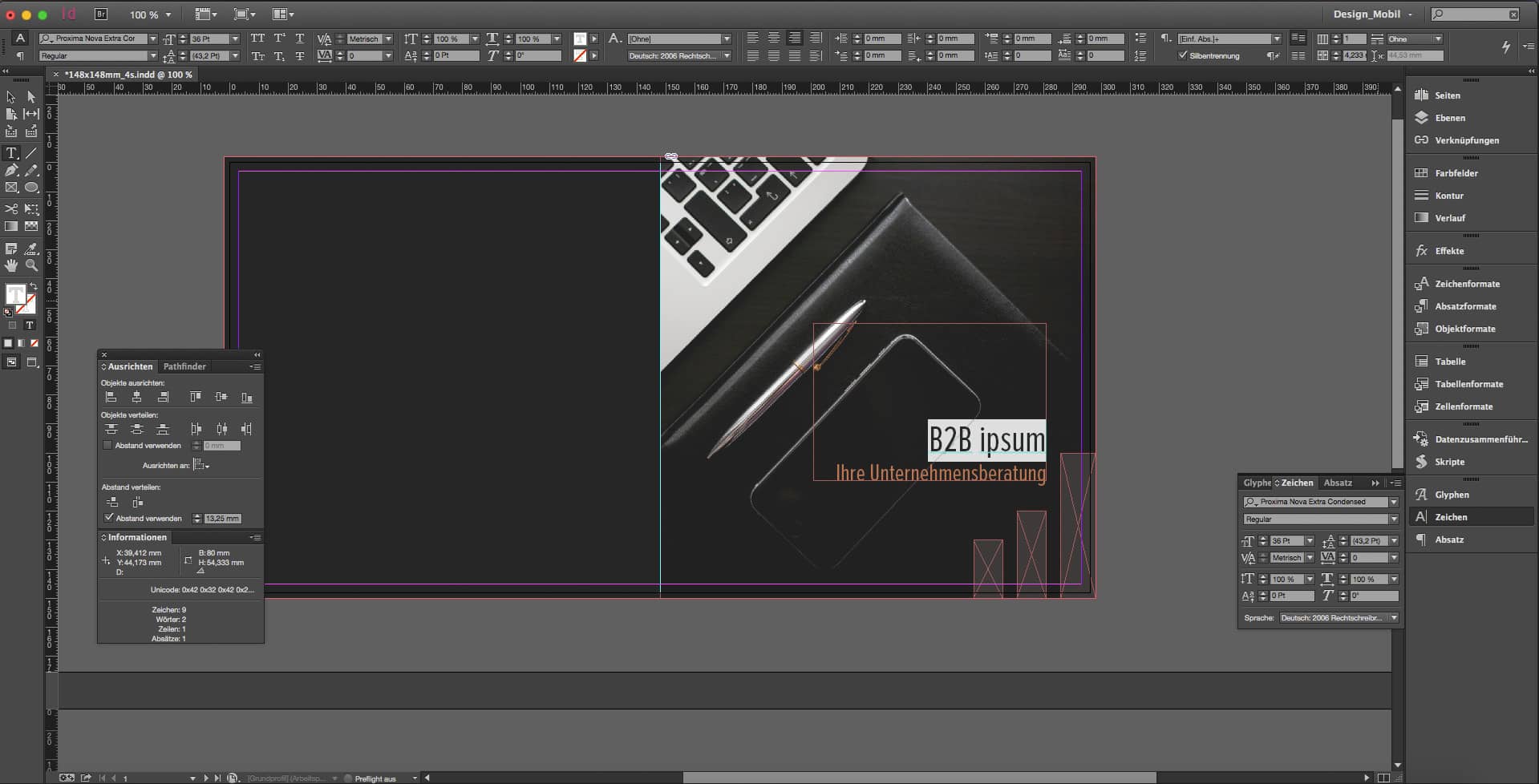1539x784 pixels.
Task: Click the fill color swatch in toolbox
Action: (x=15, y=295)
